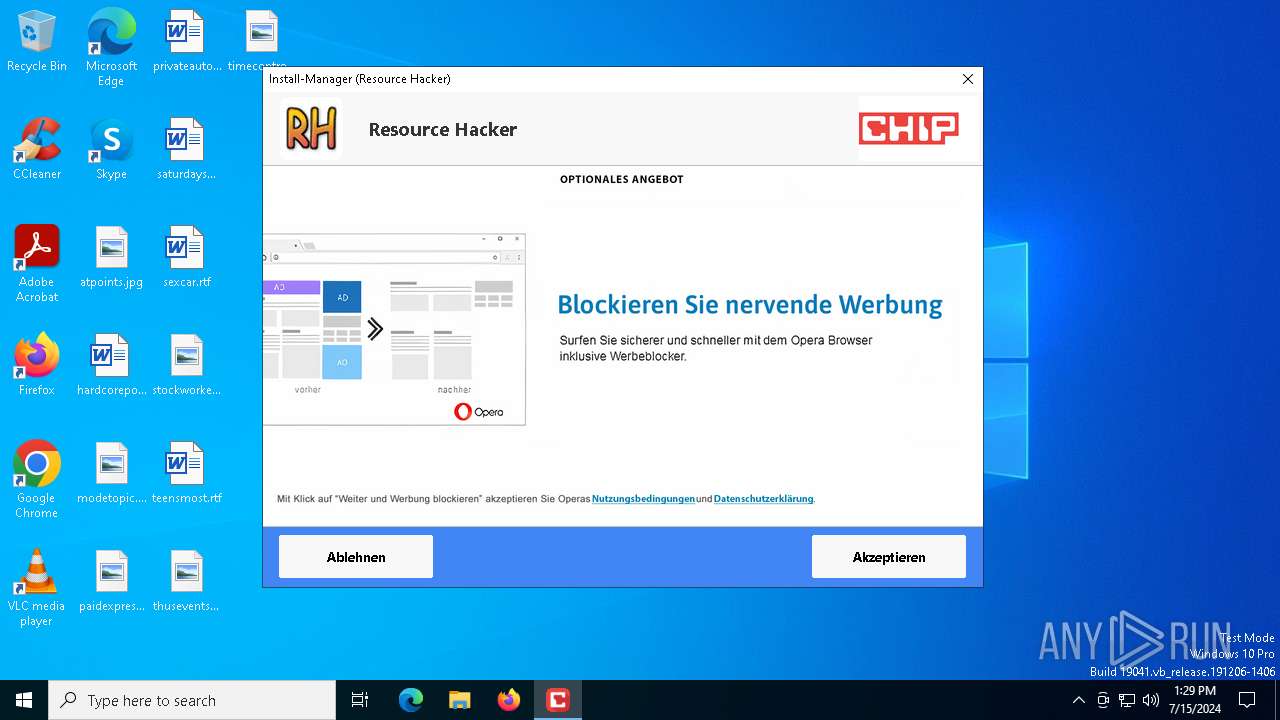
Task: Select the stockworke image file icon
Action: point(186,366)
